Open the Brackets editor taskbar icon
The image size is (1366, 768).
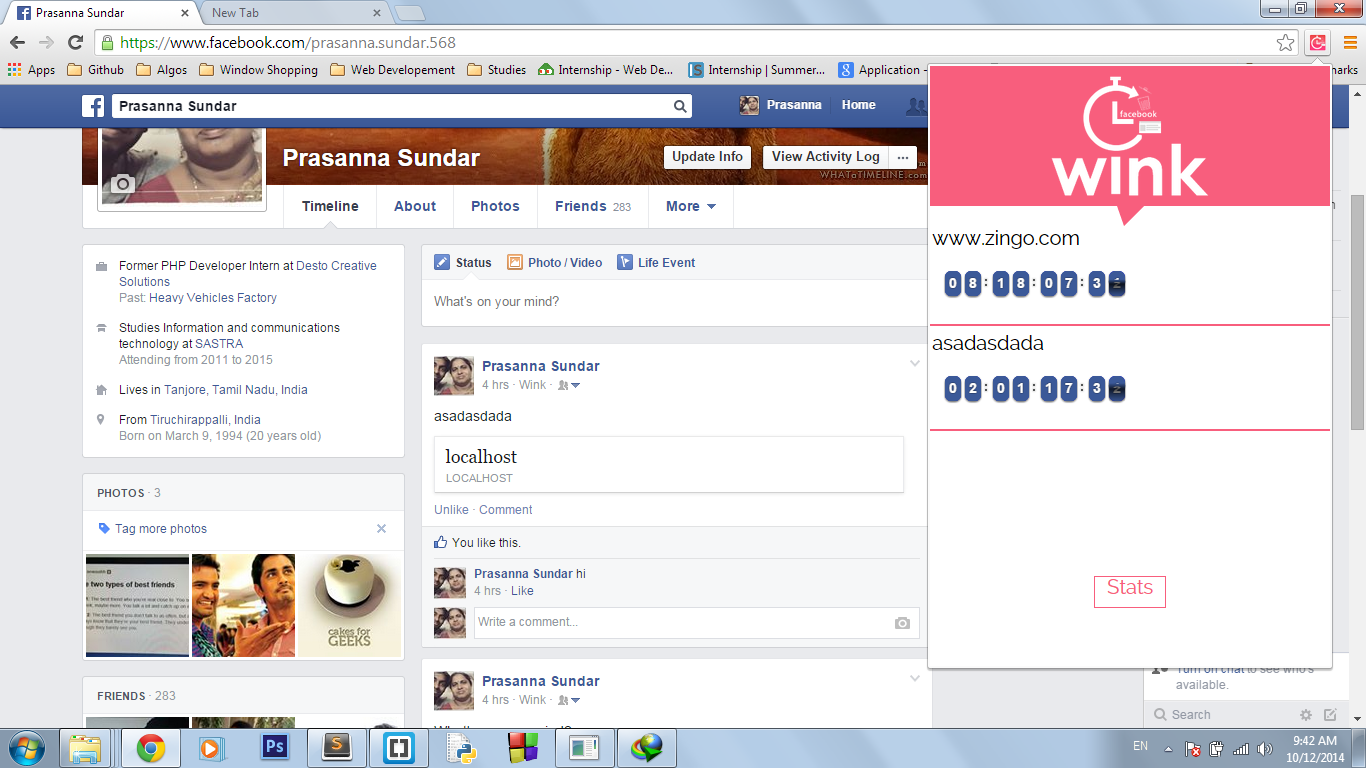pos(399,747)
